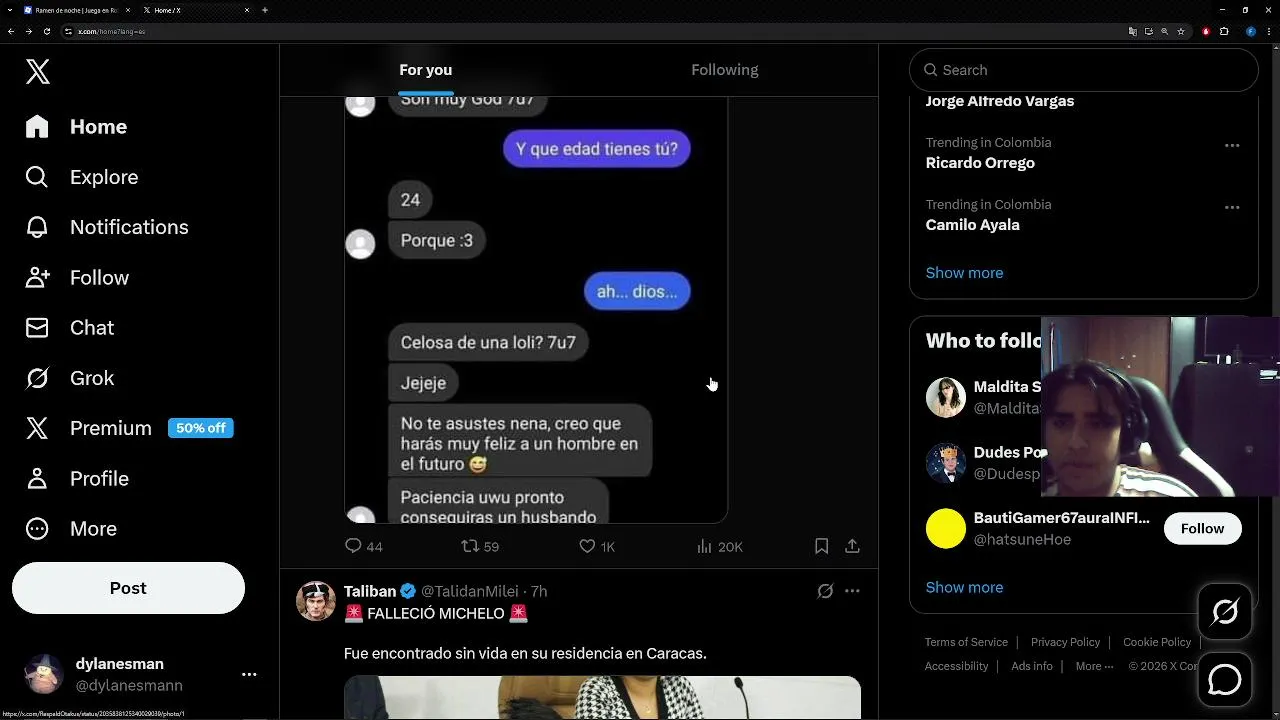
Task: Open the dylanesman account switcher
Action: click(140, 674)
